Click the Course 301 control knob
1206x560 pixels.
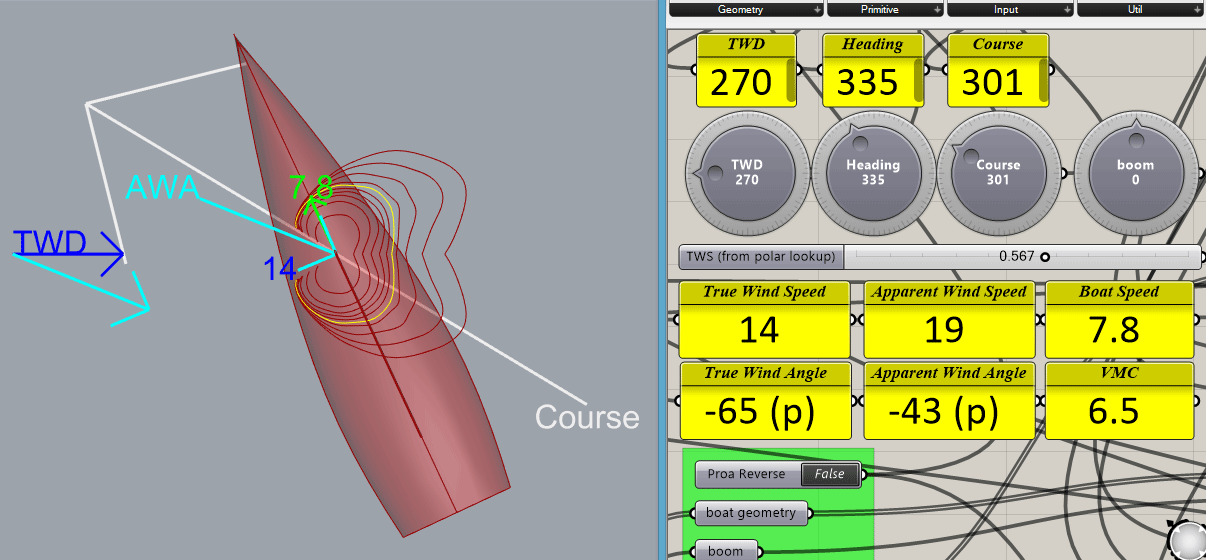[998, 172]
